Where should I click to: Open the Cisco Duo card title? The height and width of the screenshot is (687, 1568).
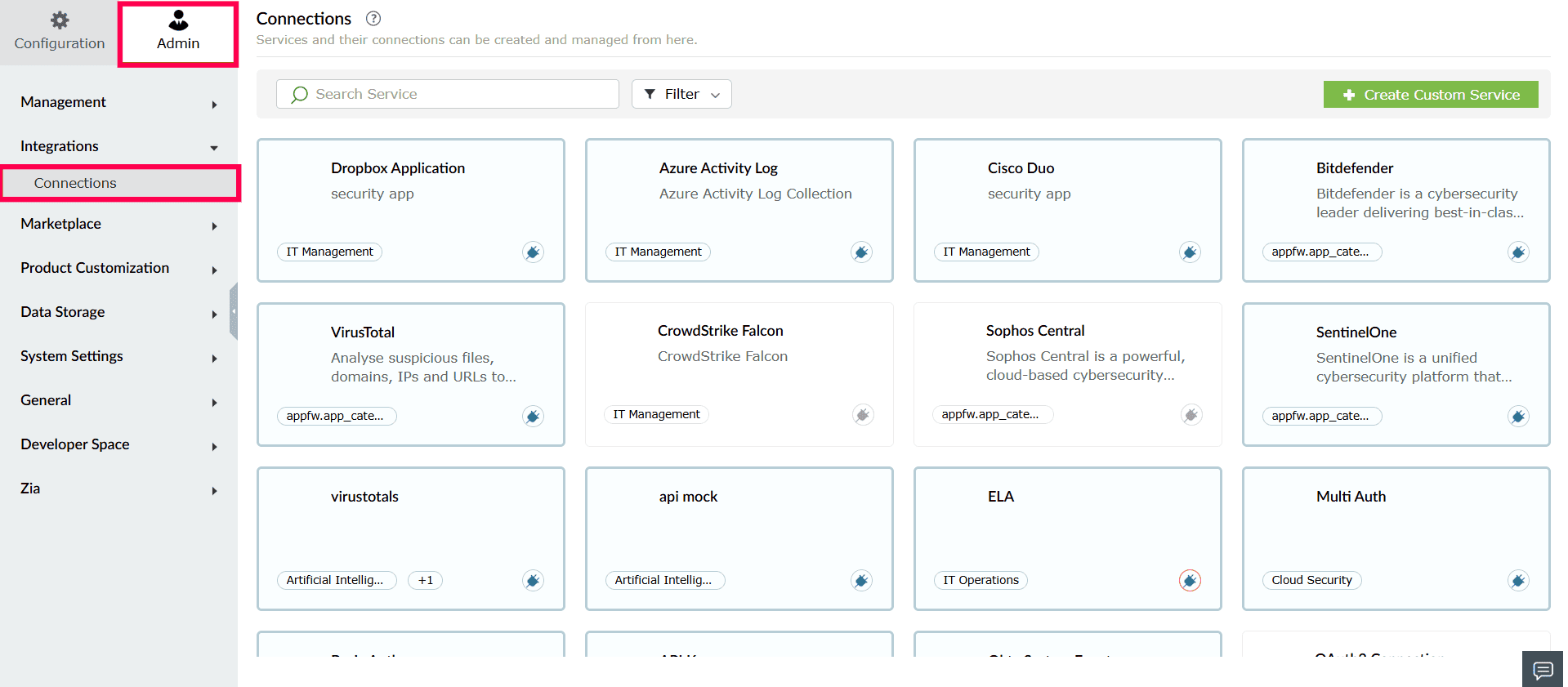[1021, 168]
